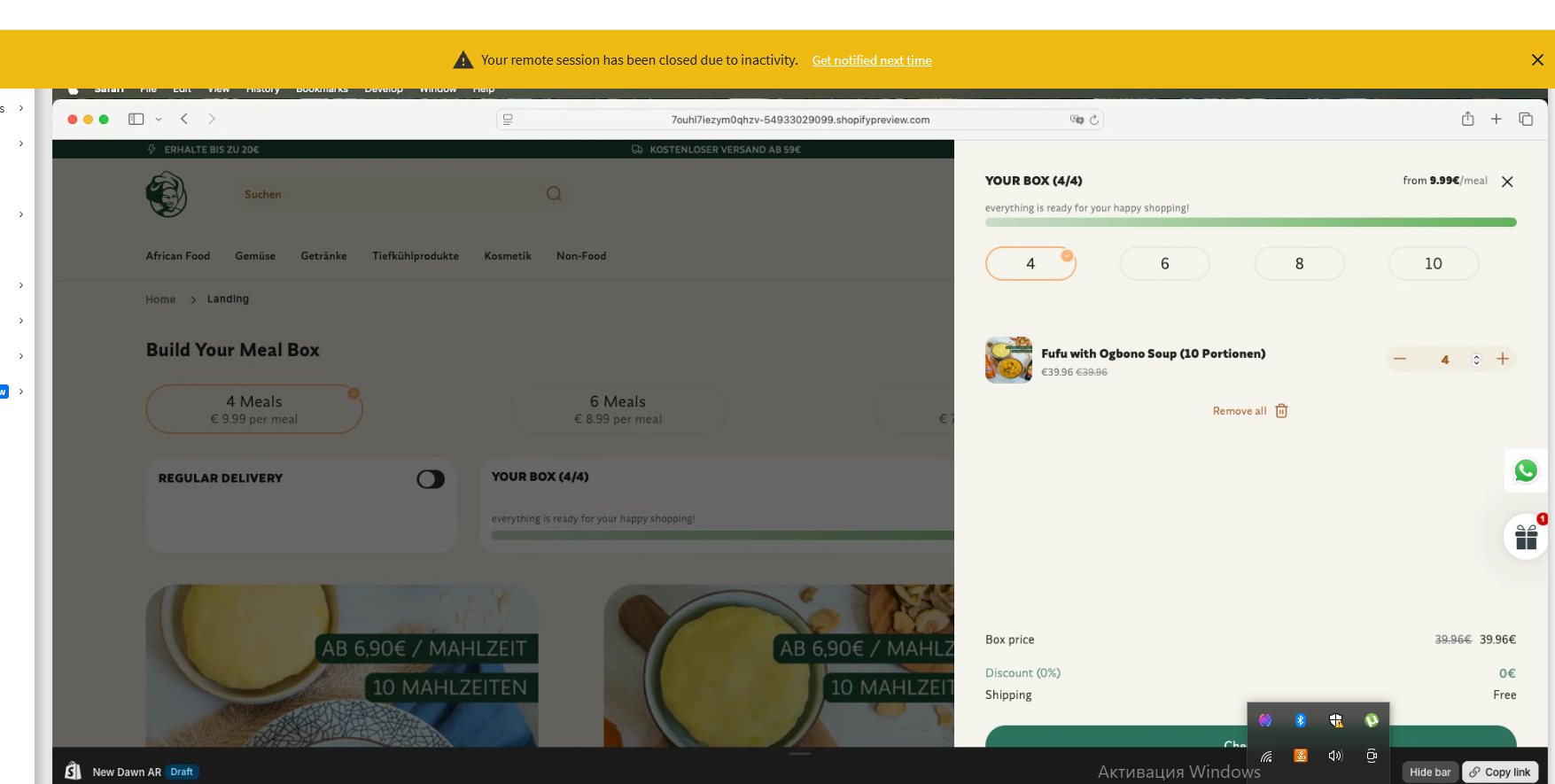Click the store chef logo

pos(167,195)
